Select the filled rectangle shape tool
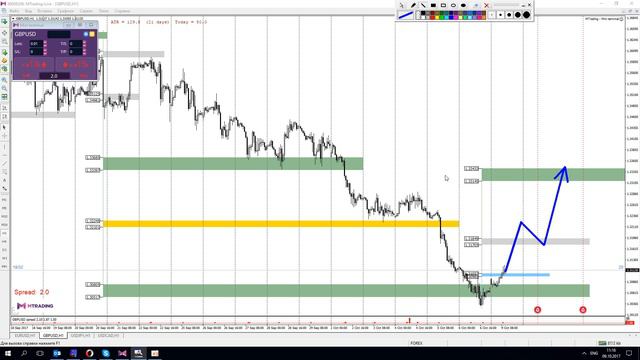The height and width of the screenshot is (360, 640). [x=433, y=5]
